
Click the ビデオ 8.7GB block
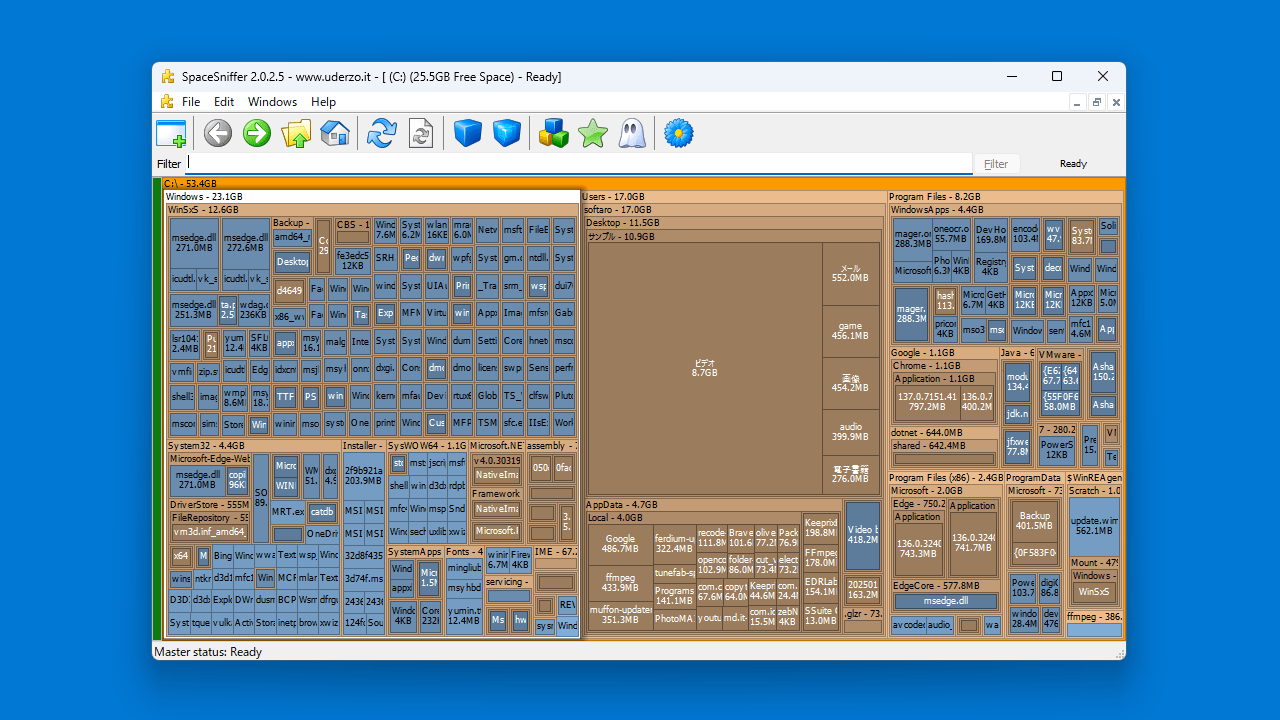point(704,367)
